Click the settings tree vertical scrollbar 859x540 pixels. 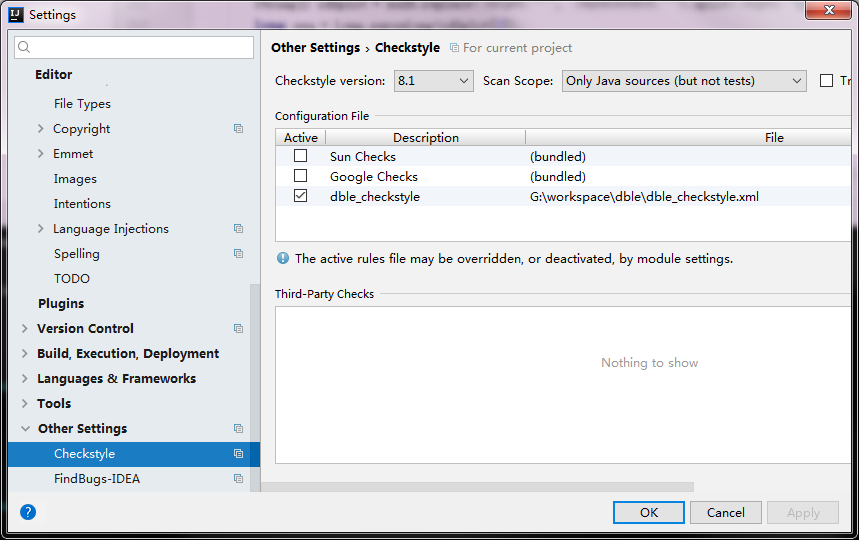(255, 380)
